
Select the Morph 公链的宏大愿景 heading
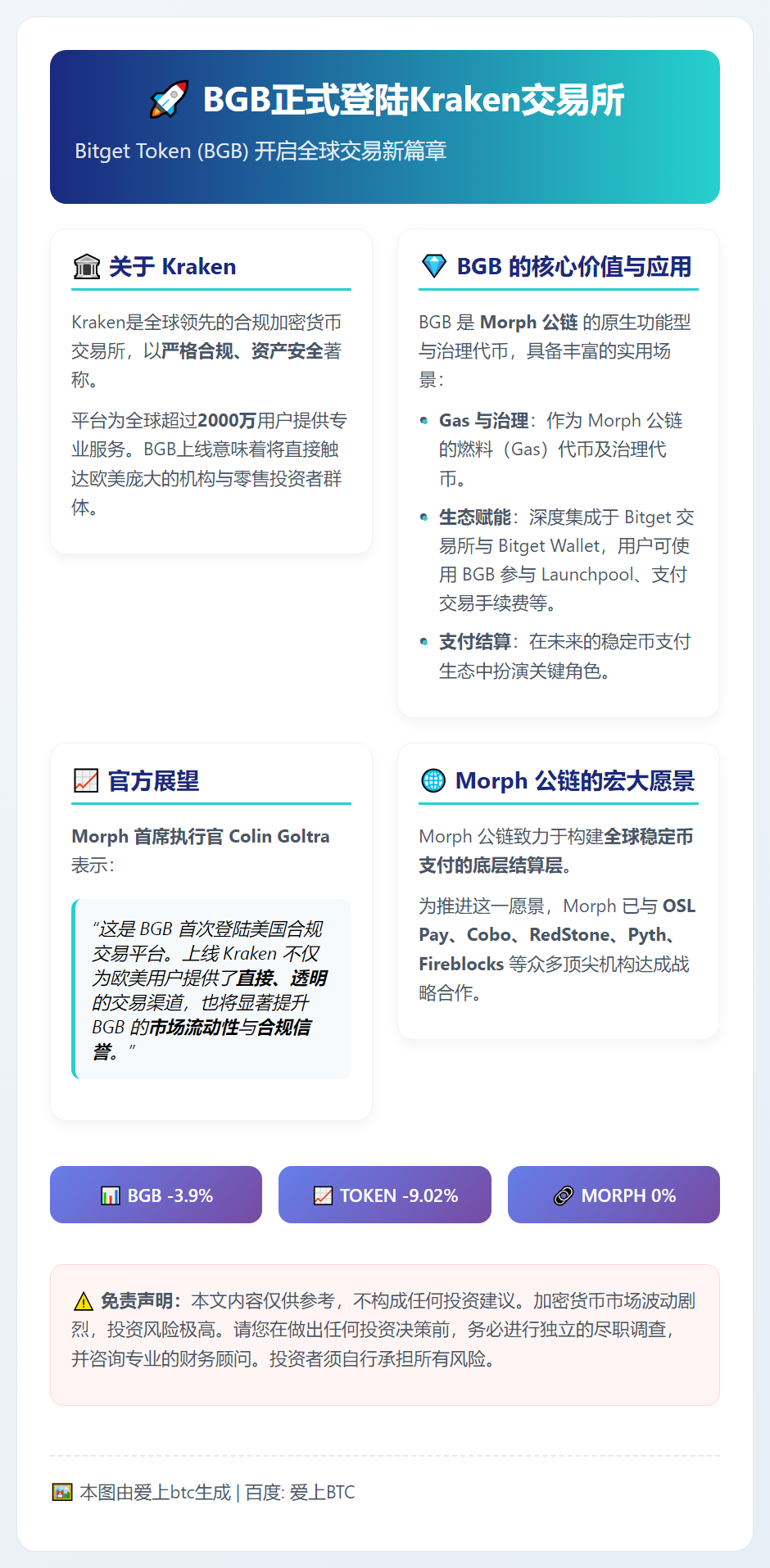tap(575, 781)
